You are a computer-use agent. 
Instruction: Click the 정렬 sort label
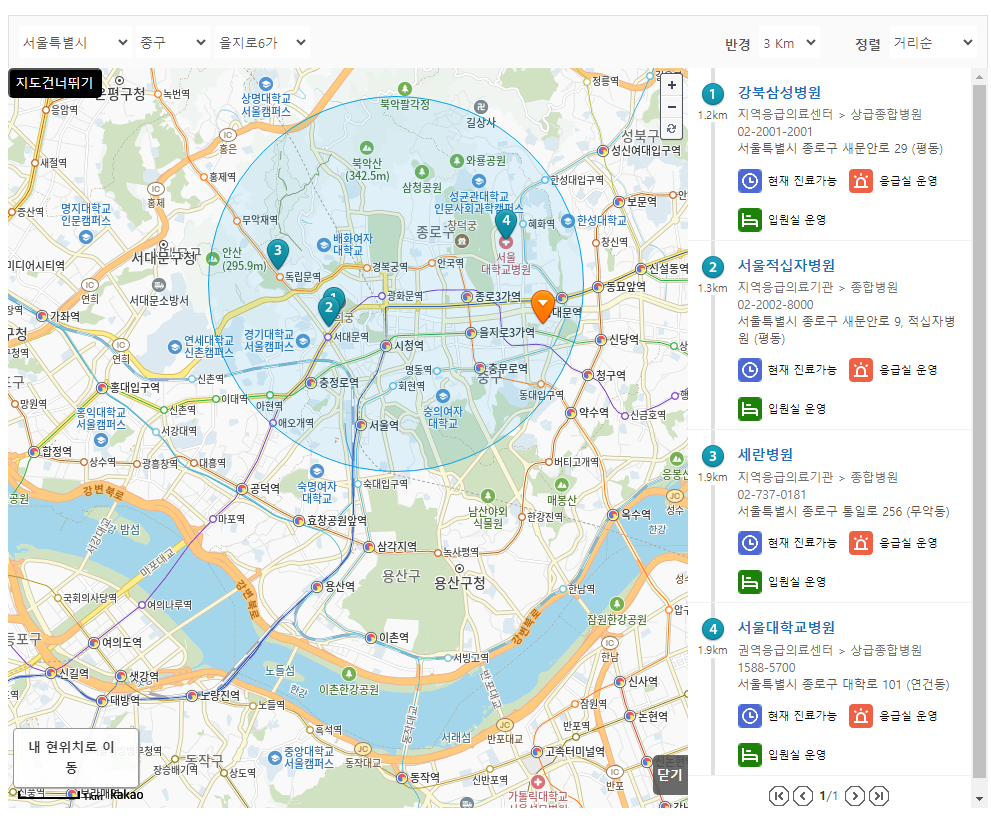[x=867, y=44]
